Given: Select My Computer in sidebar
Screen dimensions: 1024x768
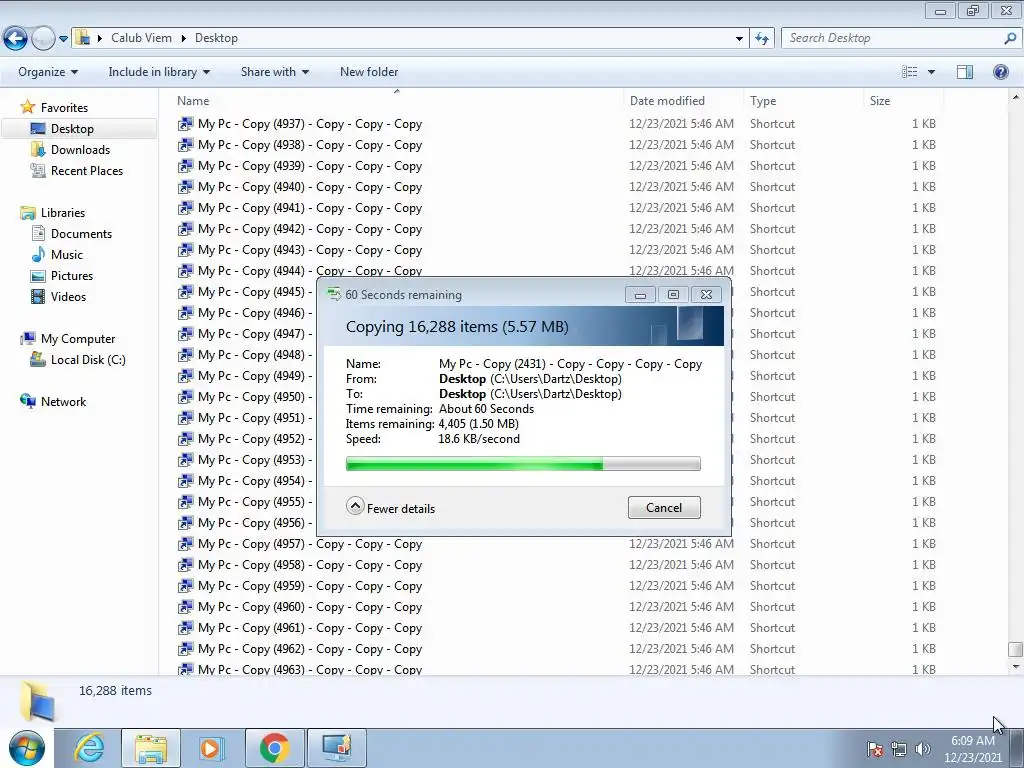Looking at the screenshot, I should point(78,338).
